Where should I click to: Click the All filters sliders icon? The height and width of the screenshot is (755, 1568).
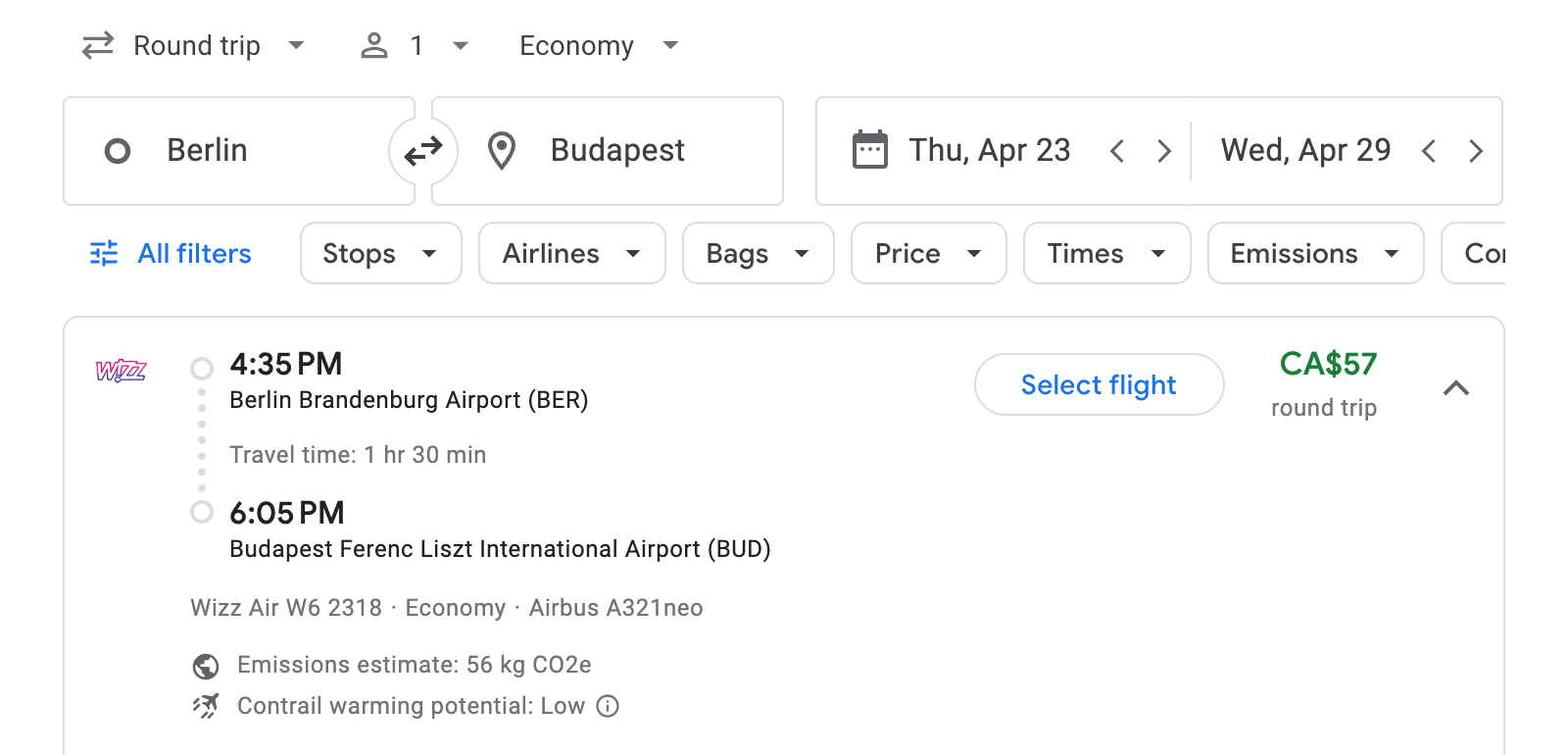(x=104, y=253)
